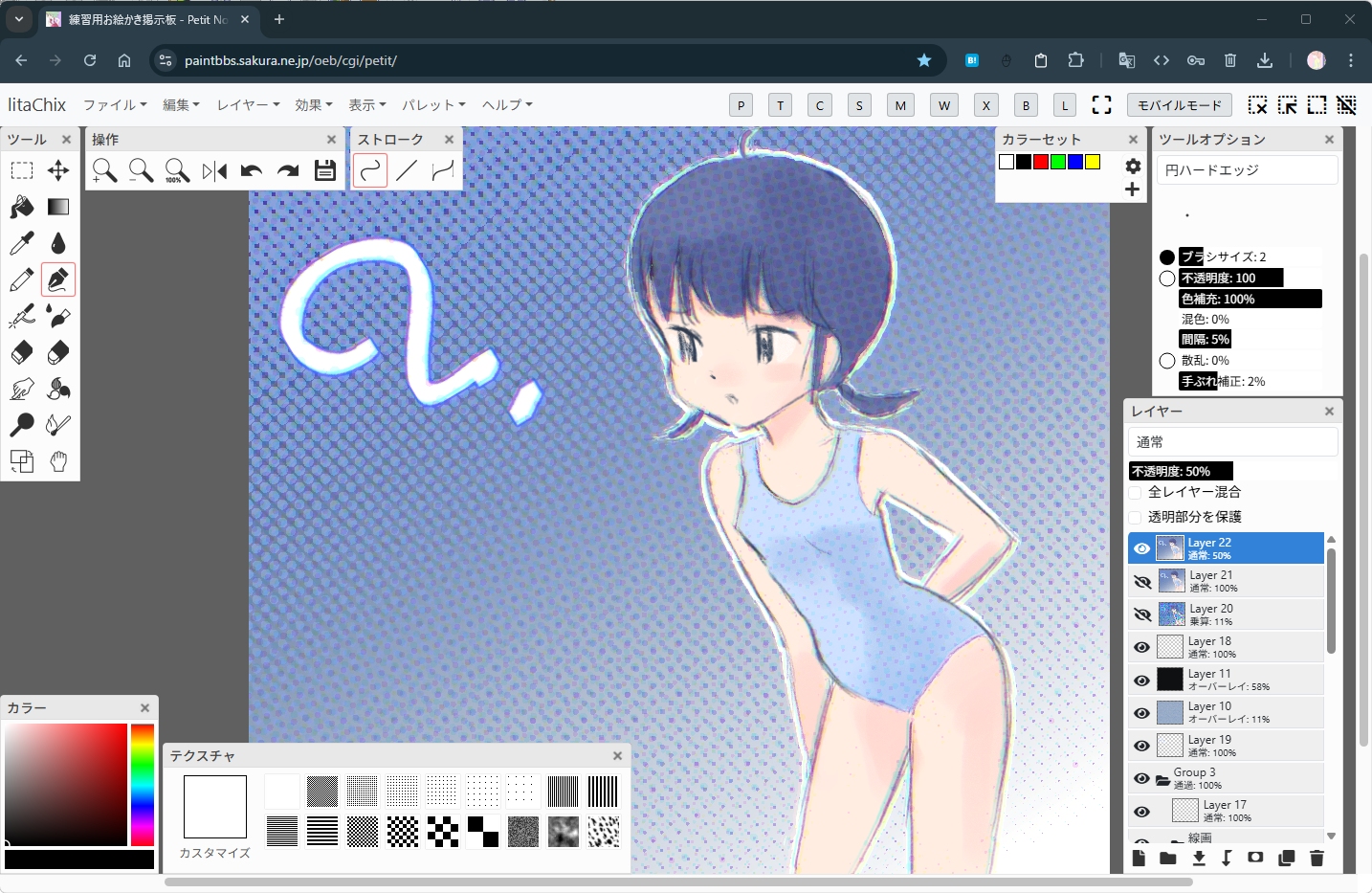Select the Paint Bucket fill tool
Viewport: 1372px width, 893px height.
21,207
